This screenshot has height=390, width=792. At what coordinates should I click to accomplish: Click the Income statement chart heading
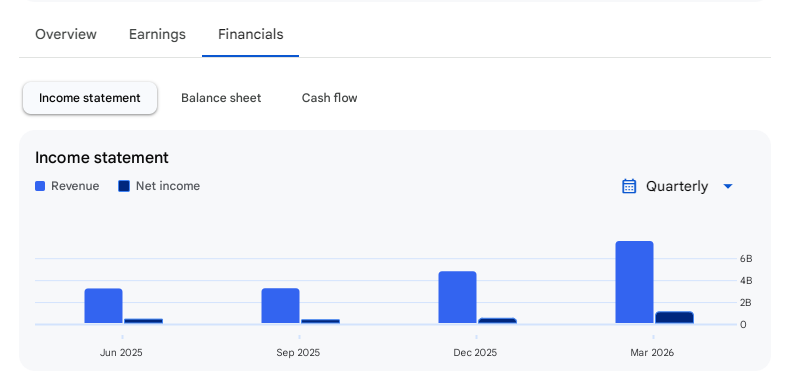click(x=102, y=158)
